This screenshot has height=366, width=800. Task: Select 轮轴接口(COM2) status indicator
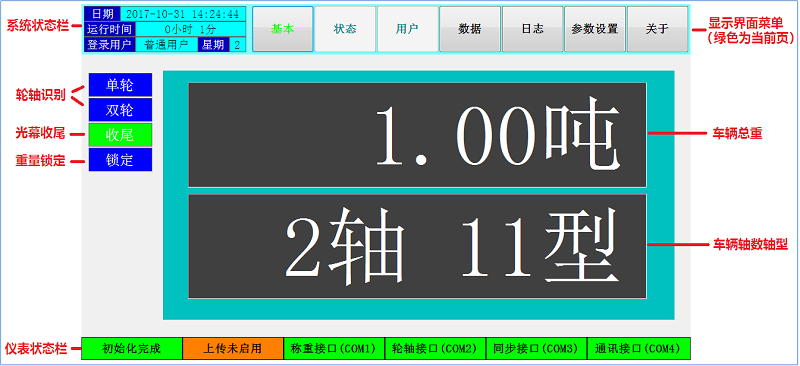click(x=435, y=349)
